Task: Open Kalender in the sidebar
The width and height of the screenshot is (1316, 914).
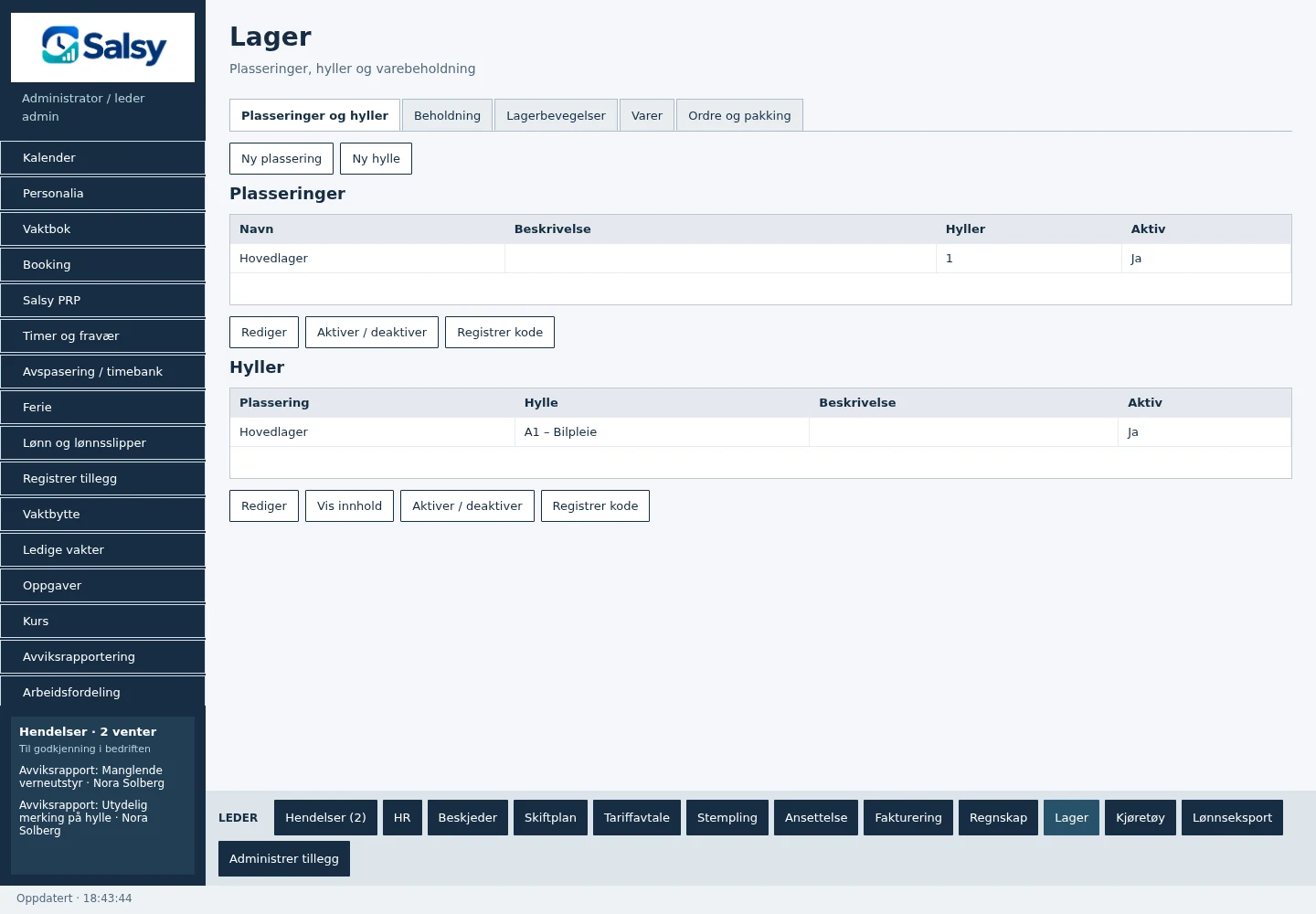Action: click(102, 157)
